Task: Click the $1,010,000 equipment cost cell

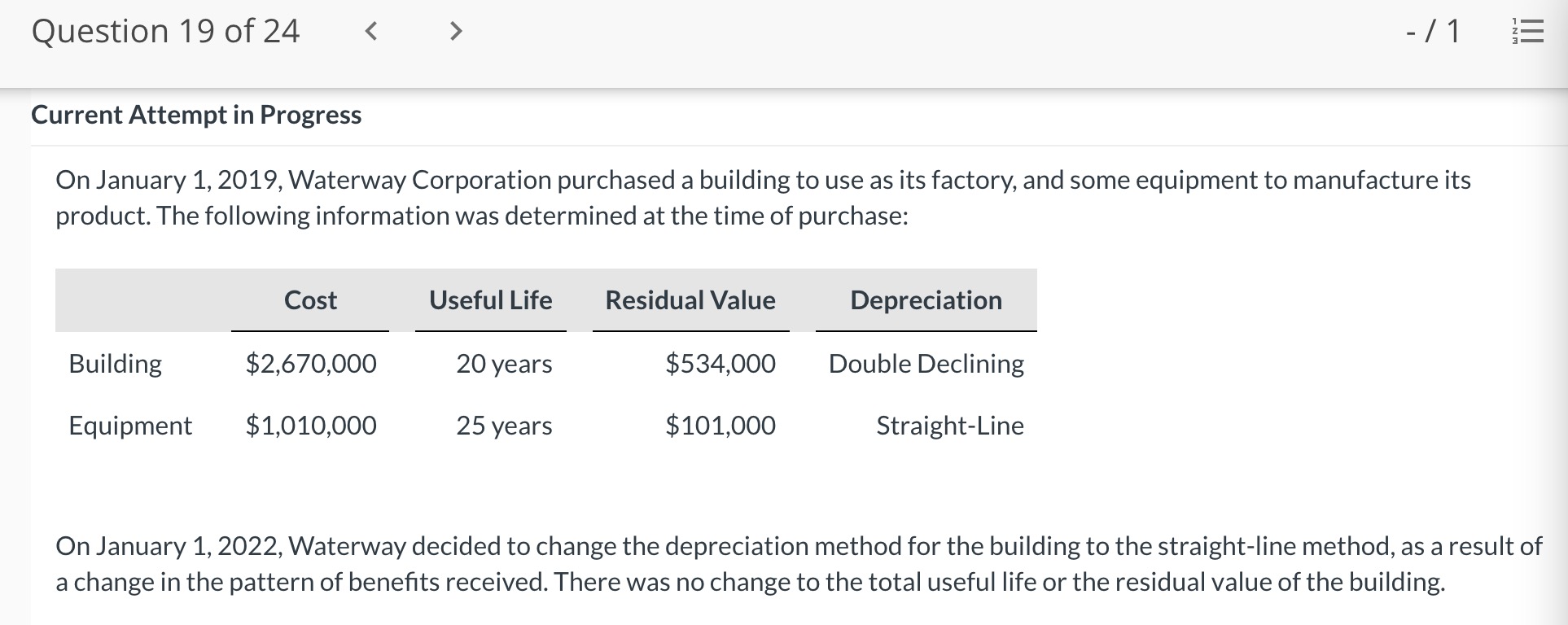Action: coord(311,426)
